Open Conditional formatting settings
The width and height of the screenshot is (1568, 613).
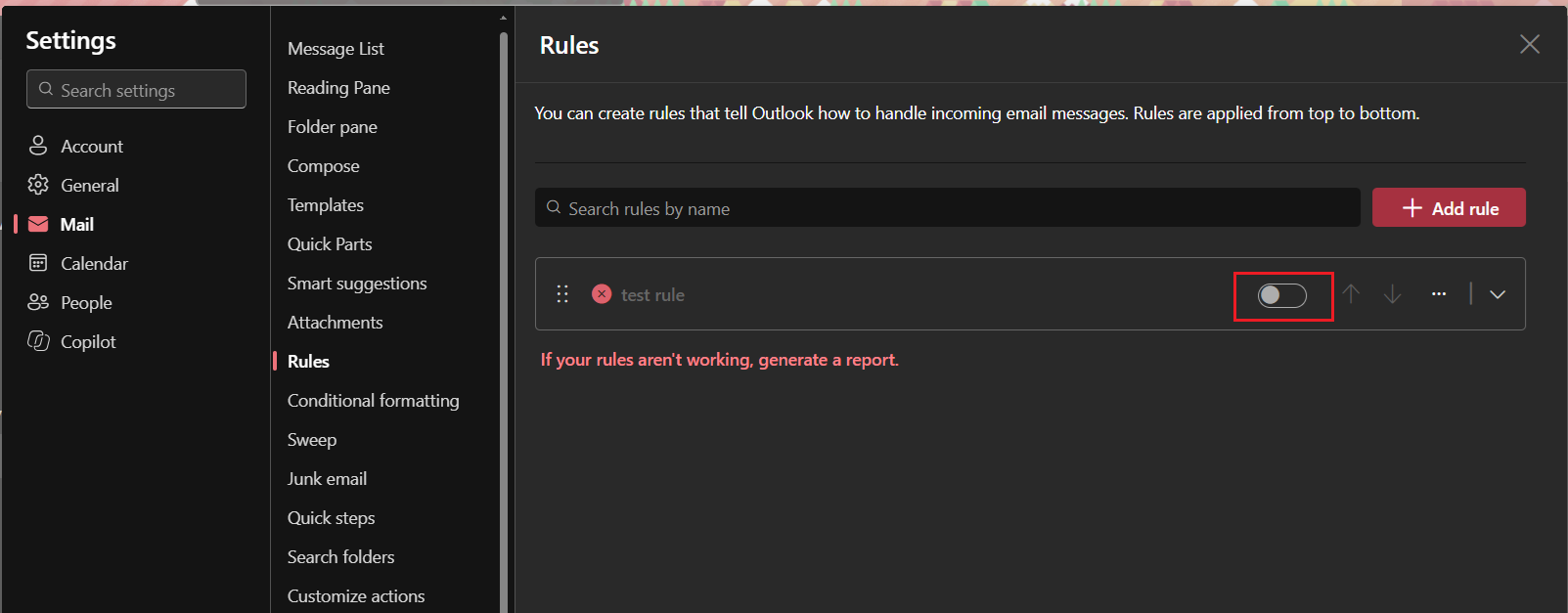(x=373, y=400)
